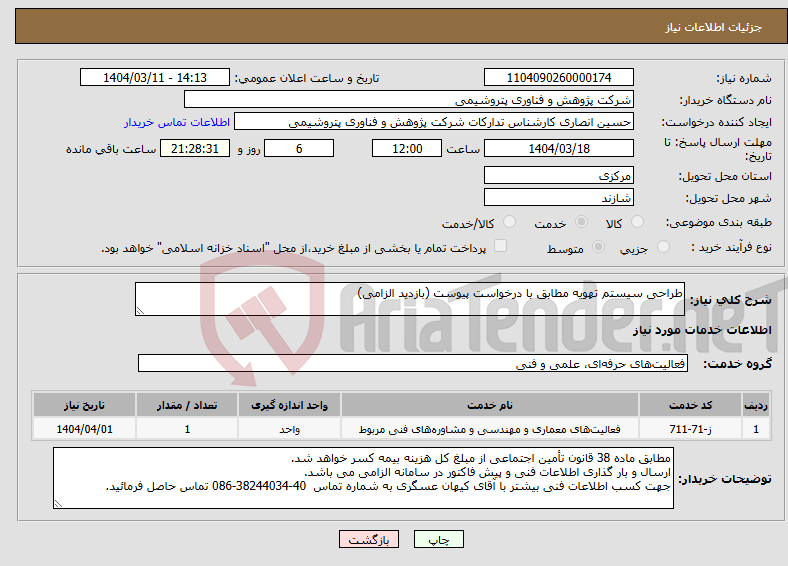Click the اطلاعات خدمات مورد نیاز heading
788x566 pixels.
coord(702,330)
